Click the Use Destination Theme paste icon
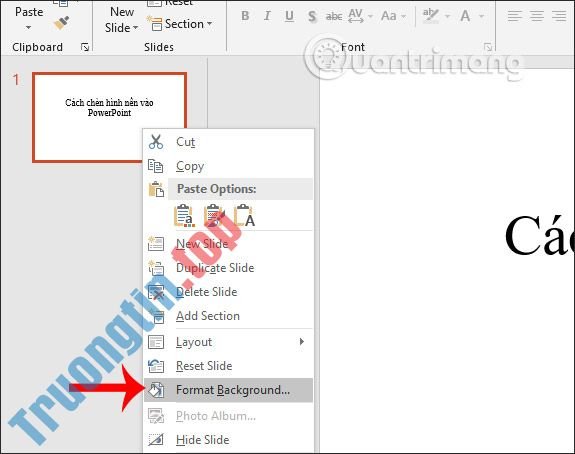The image size is (575, 454). tap(184, 215)
